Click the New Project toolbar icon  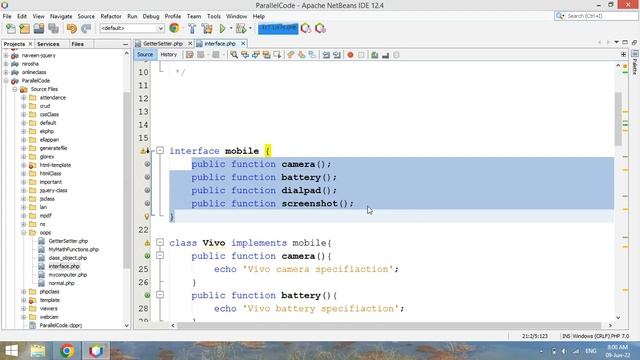point(24,29)
